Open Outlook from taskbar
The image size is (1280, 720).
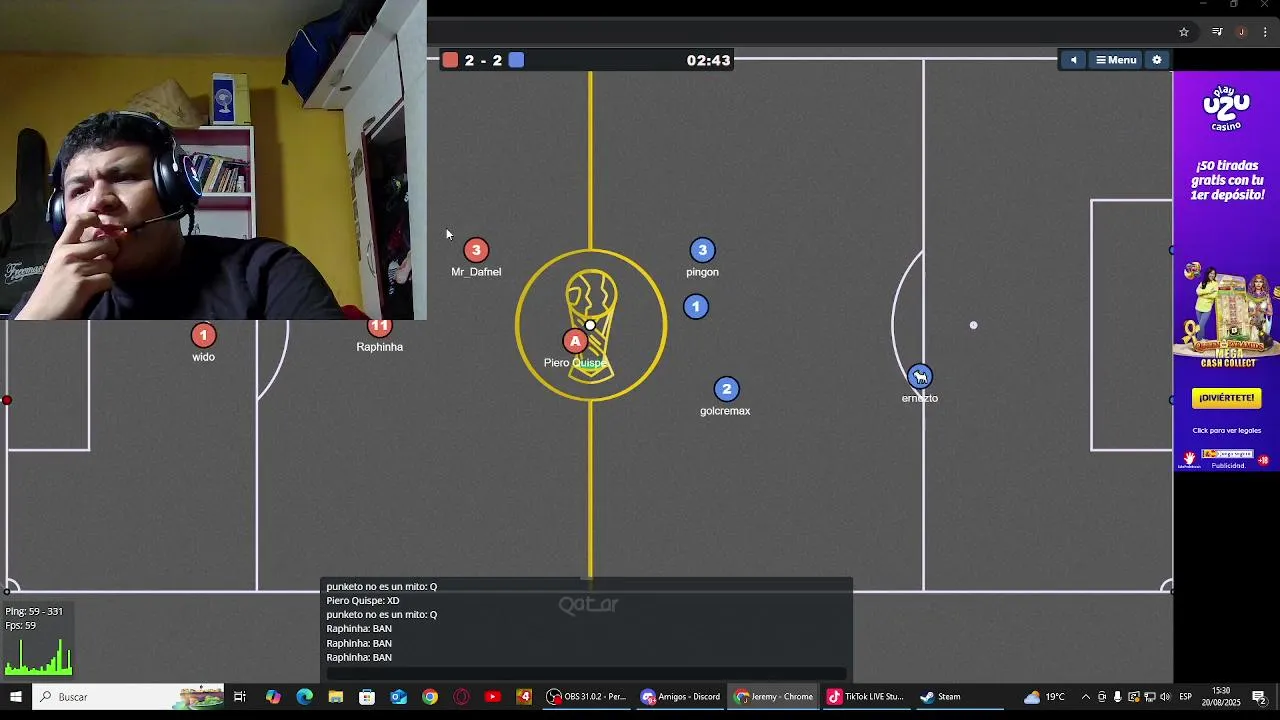tap(399, 697)
